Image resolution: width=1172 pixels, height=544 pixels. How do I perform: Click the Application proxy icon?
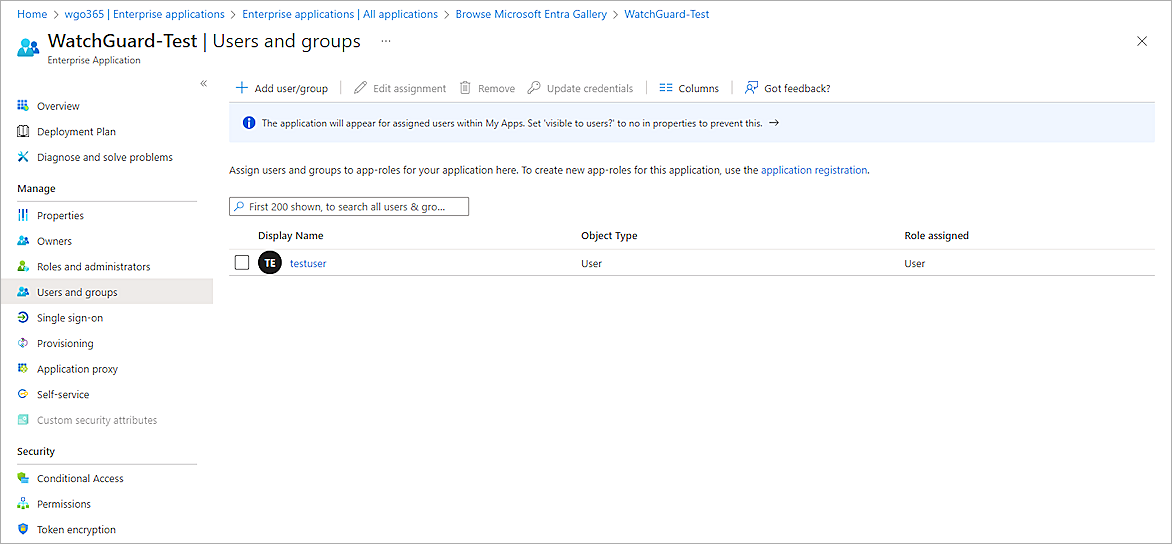(x=22, y=368)
